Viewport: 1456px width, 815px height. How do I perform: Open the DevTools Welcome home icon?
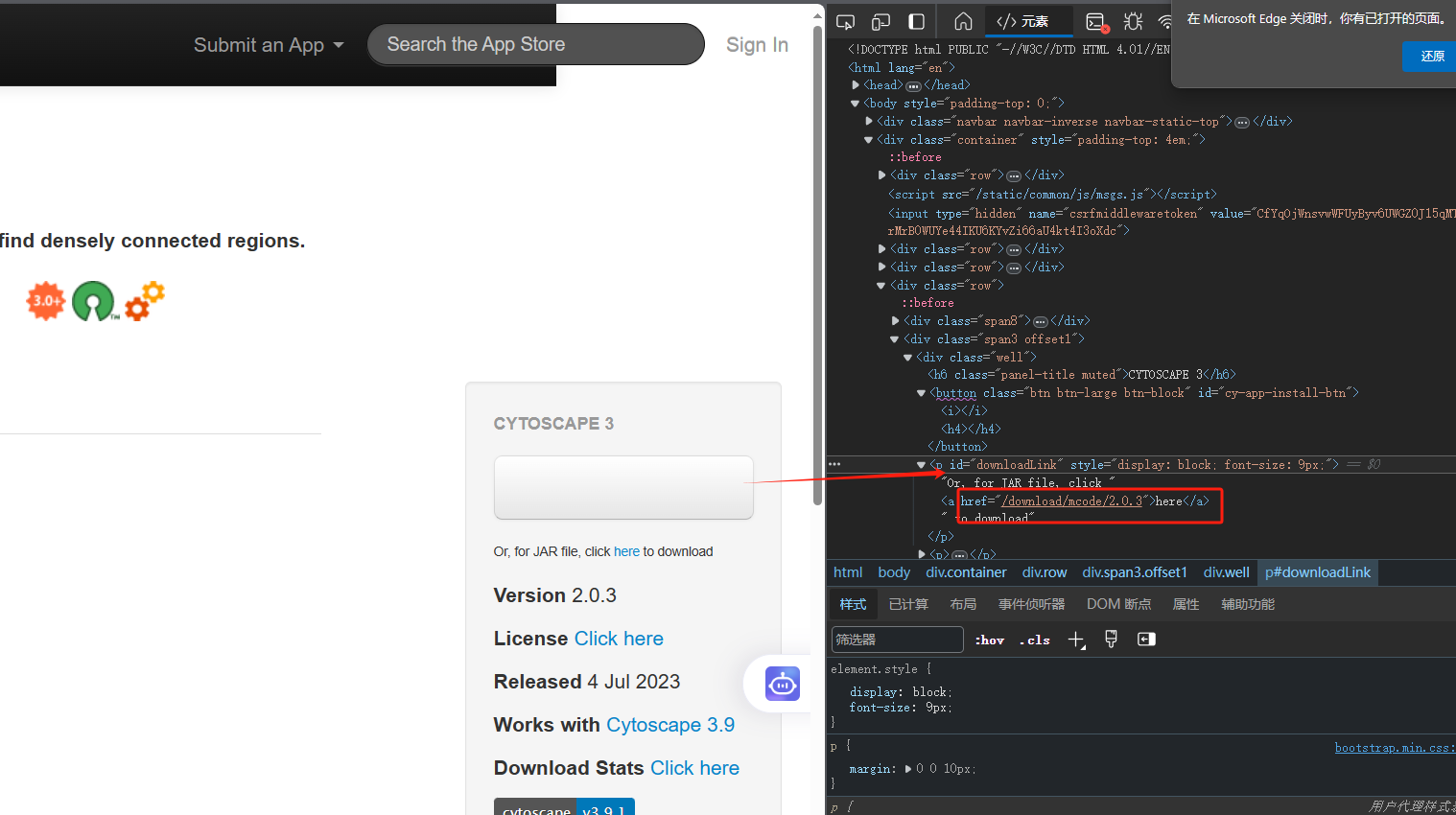963,22
